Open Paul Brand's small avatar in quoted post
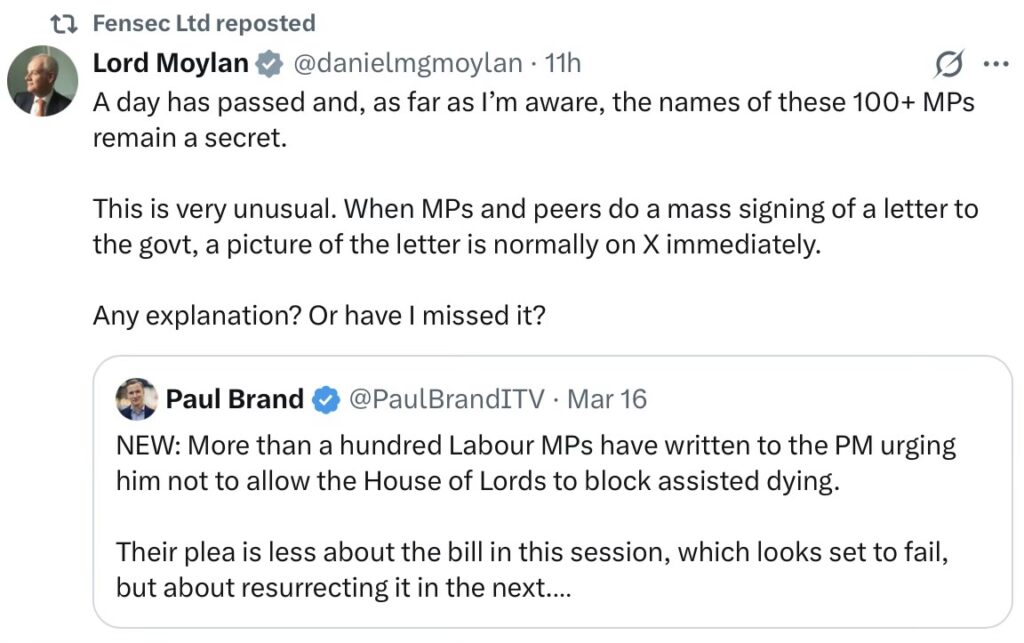1024x643 pixels. [137, 399]
